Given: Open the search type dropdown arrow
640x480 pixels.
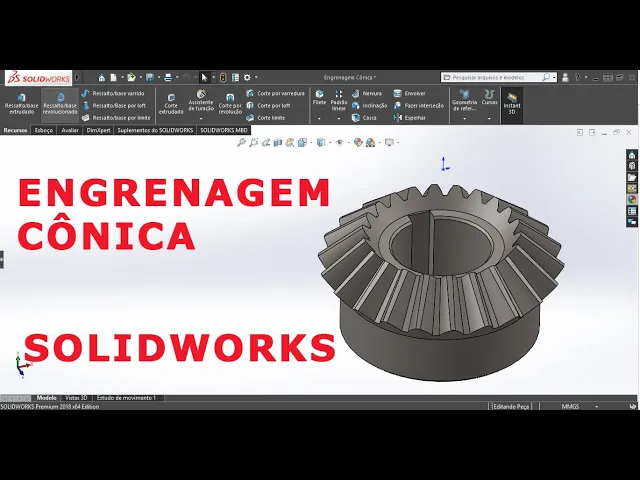Looking at the screenshot, I should tap(554, 77).
